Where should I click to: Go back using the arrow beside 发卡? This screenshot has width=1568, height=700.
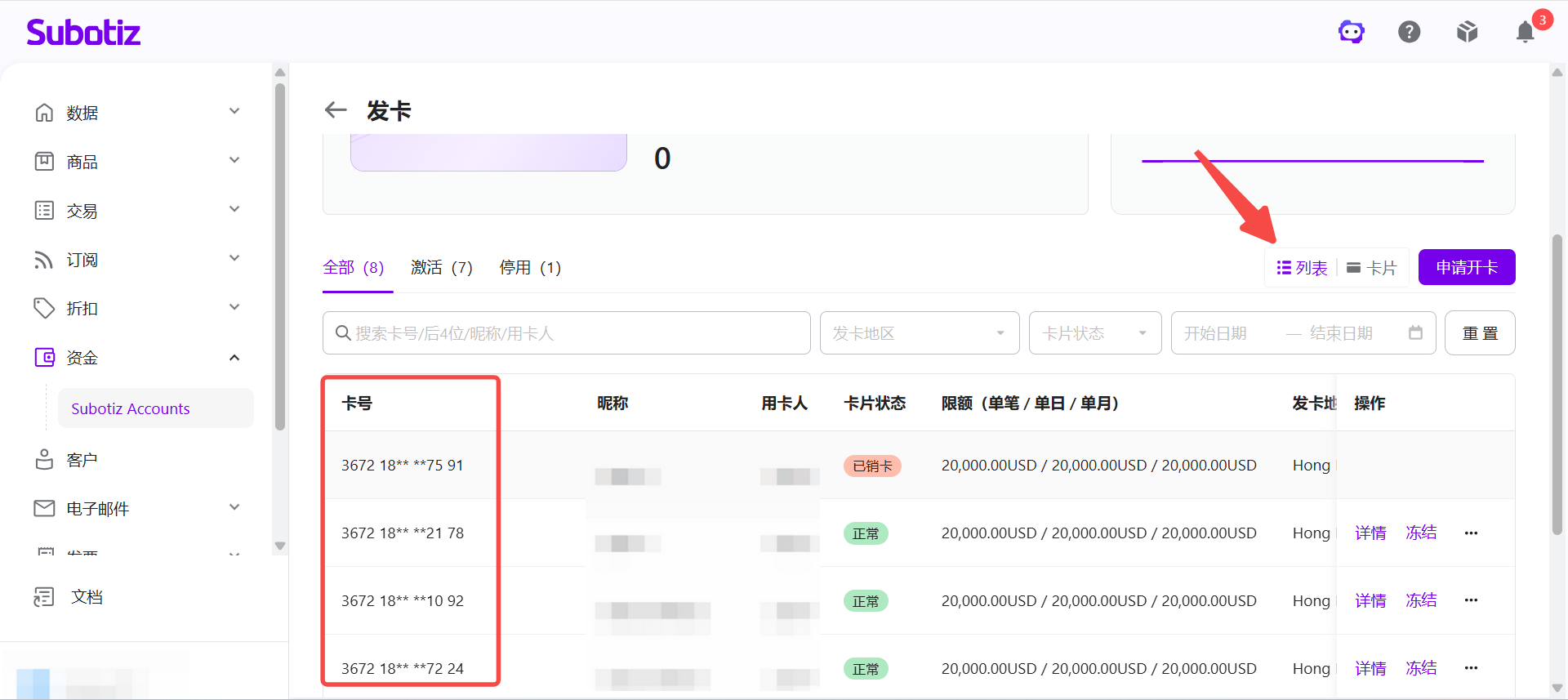[x=336, y=109]
